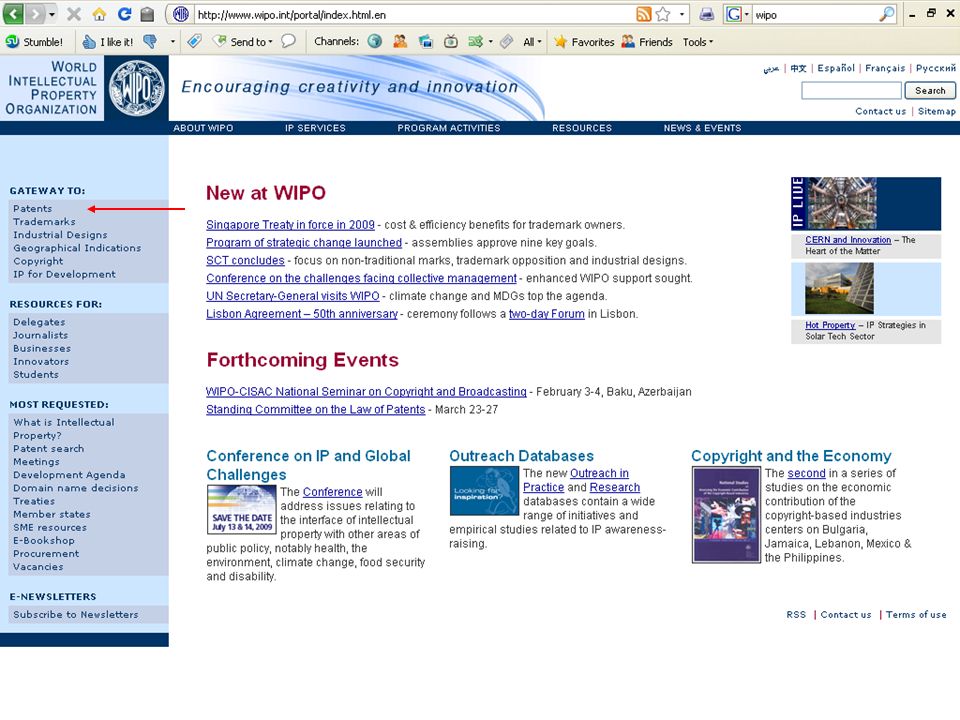Click the Stumble! button
This screenshot has height=720, width=960.
pos(34,42)
